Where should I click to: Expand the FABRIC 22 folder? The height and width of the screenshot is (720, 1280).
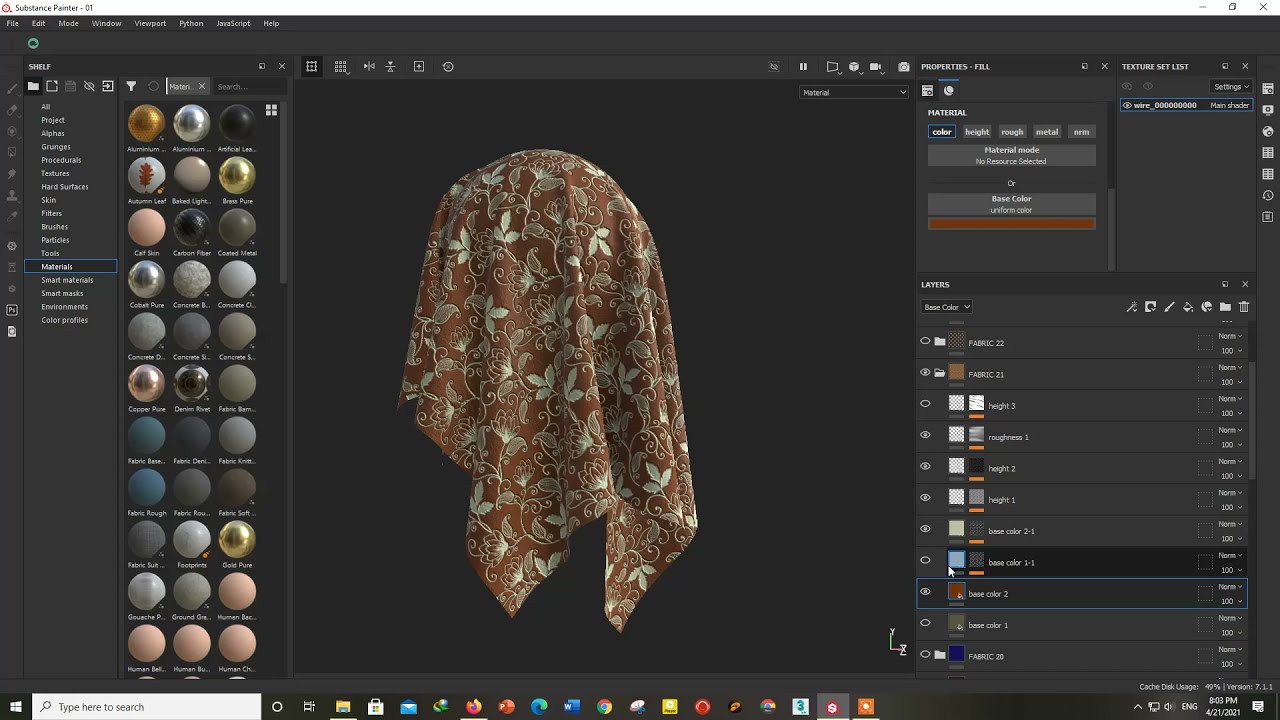point(940,342)
